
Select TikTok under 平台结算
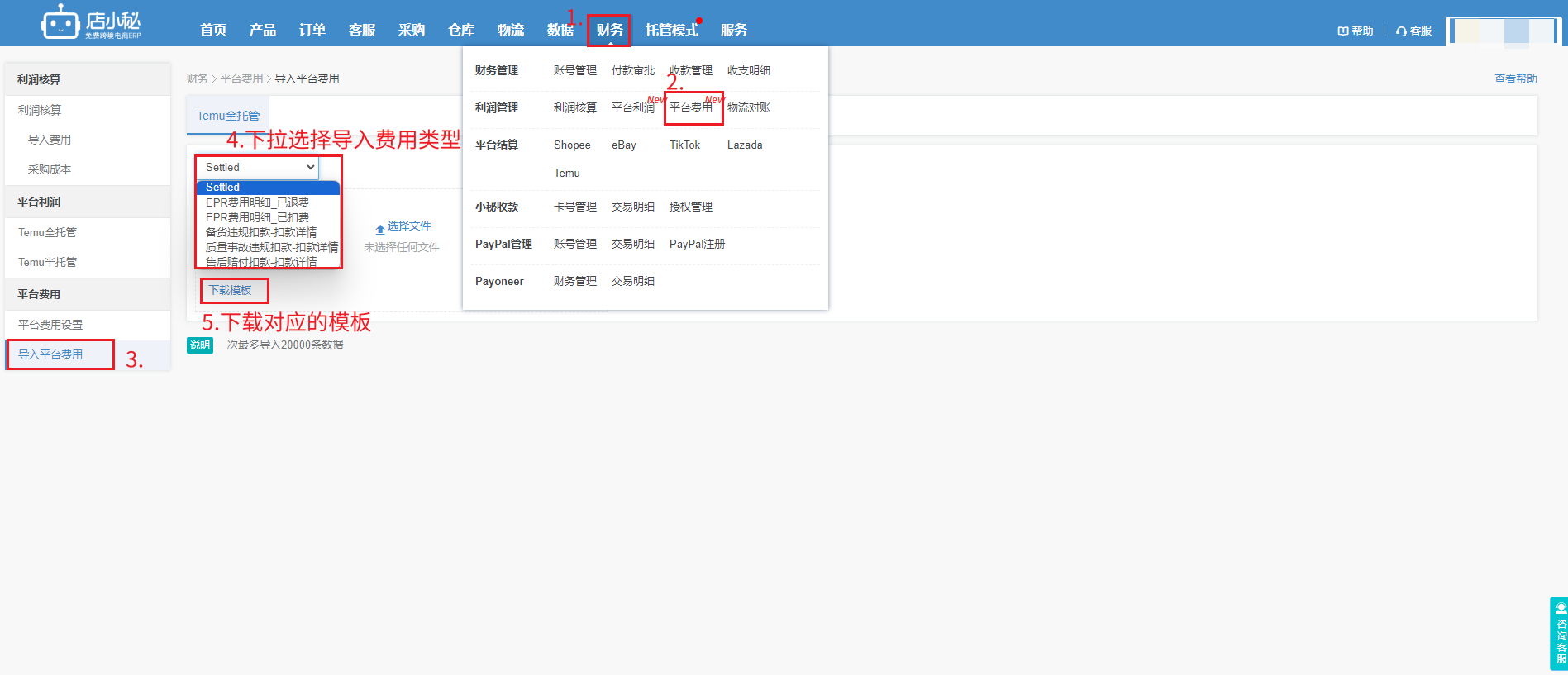coord(684,145)
